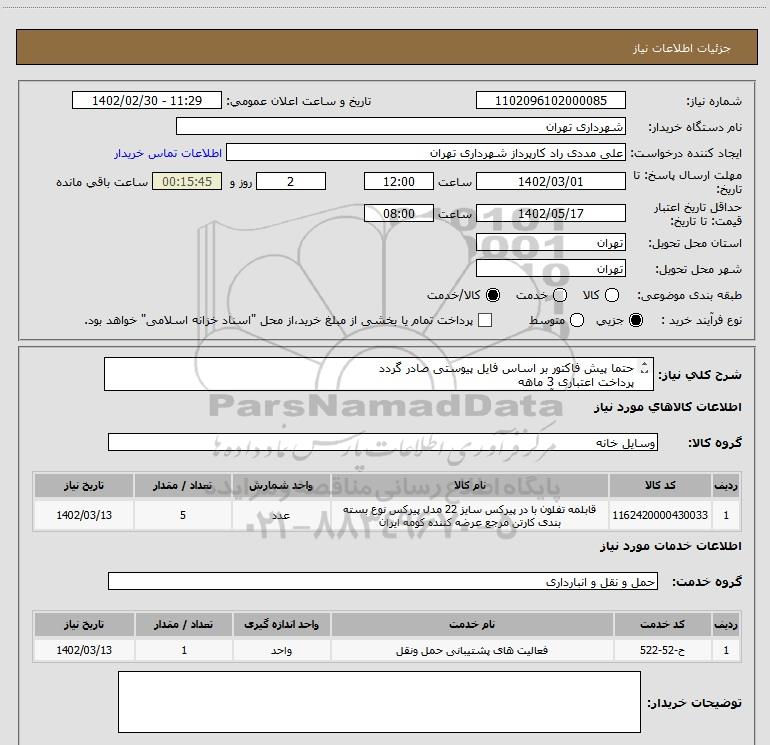Click the response deadline date 1402/03/01
The width and height of the screenshot is (770, 745).
[x=551, y=182]
